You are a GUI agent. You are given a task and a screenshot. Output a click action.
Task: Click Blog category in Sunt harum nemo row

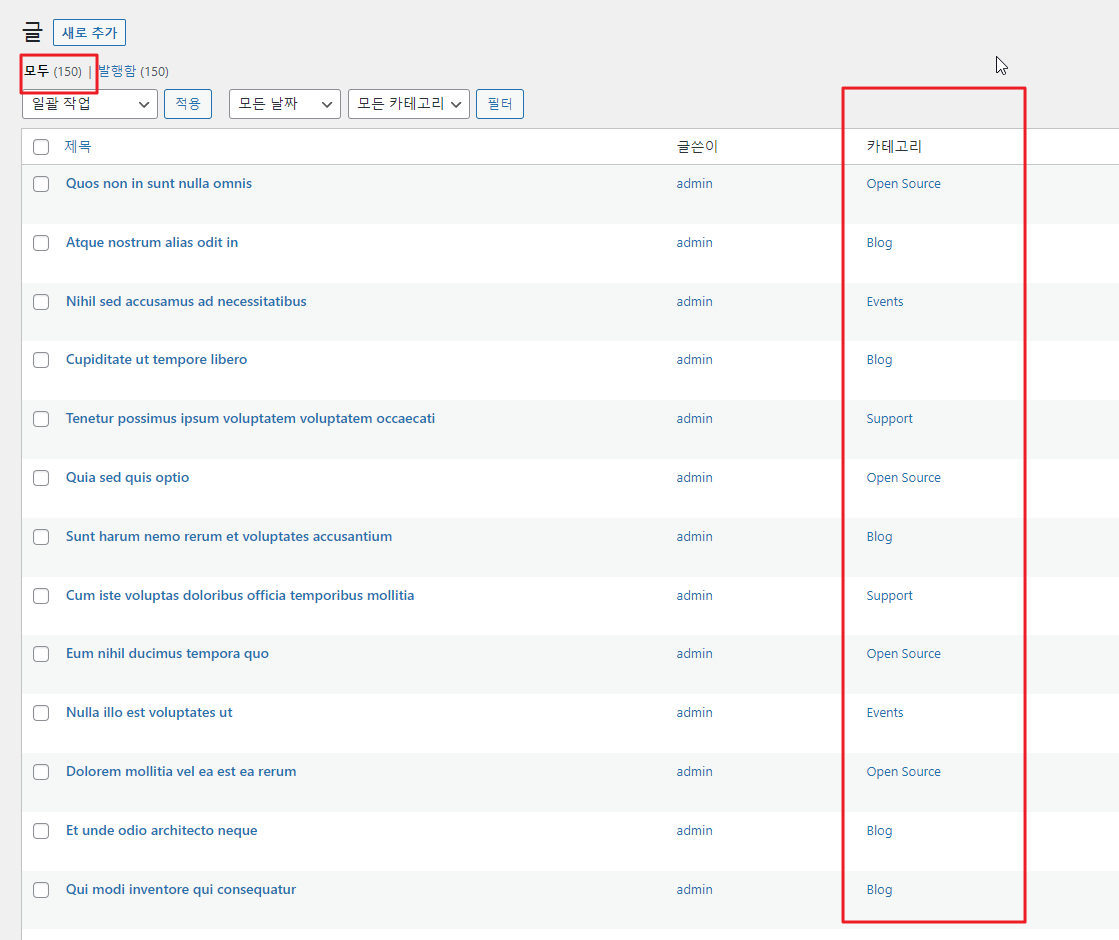(879, 536)
